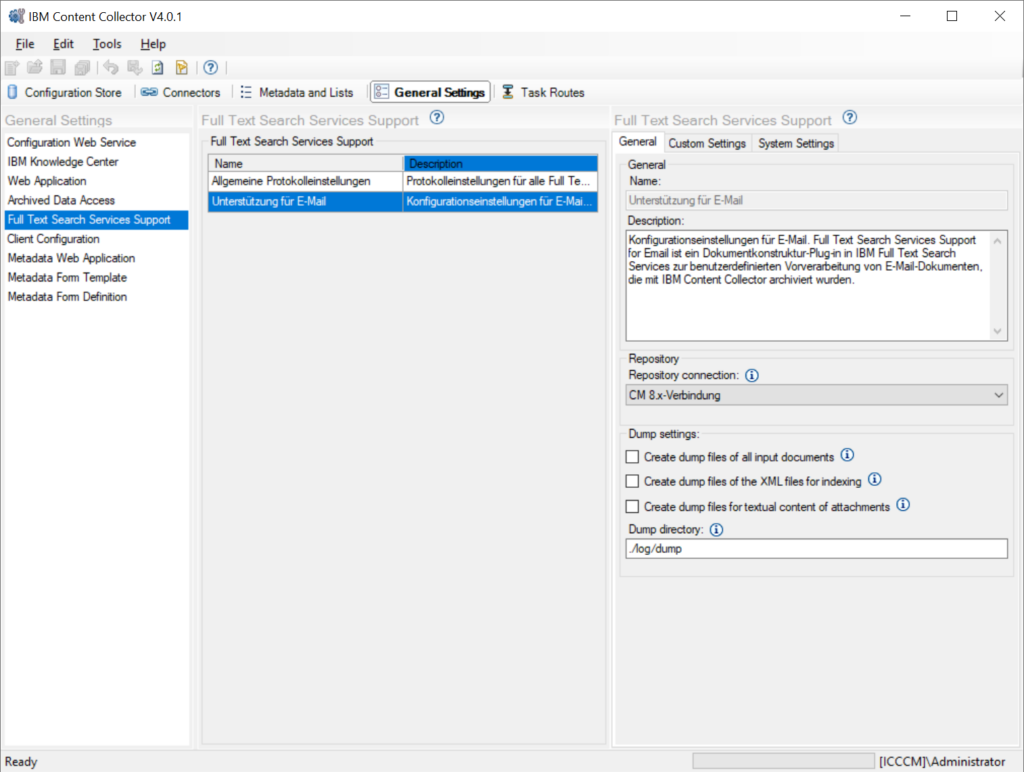Sort table by the Description column header

(500, 163)
